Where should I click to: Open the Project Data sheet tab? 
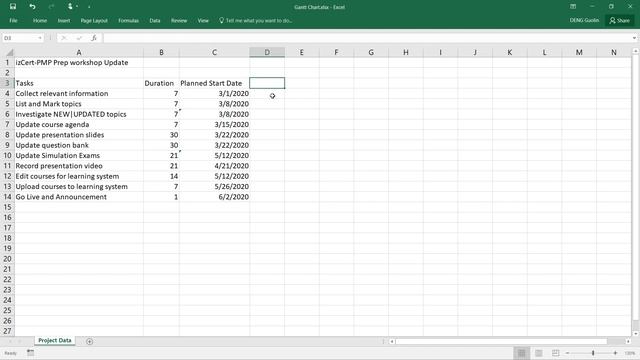point(55,340)
